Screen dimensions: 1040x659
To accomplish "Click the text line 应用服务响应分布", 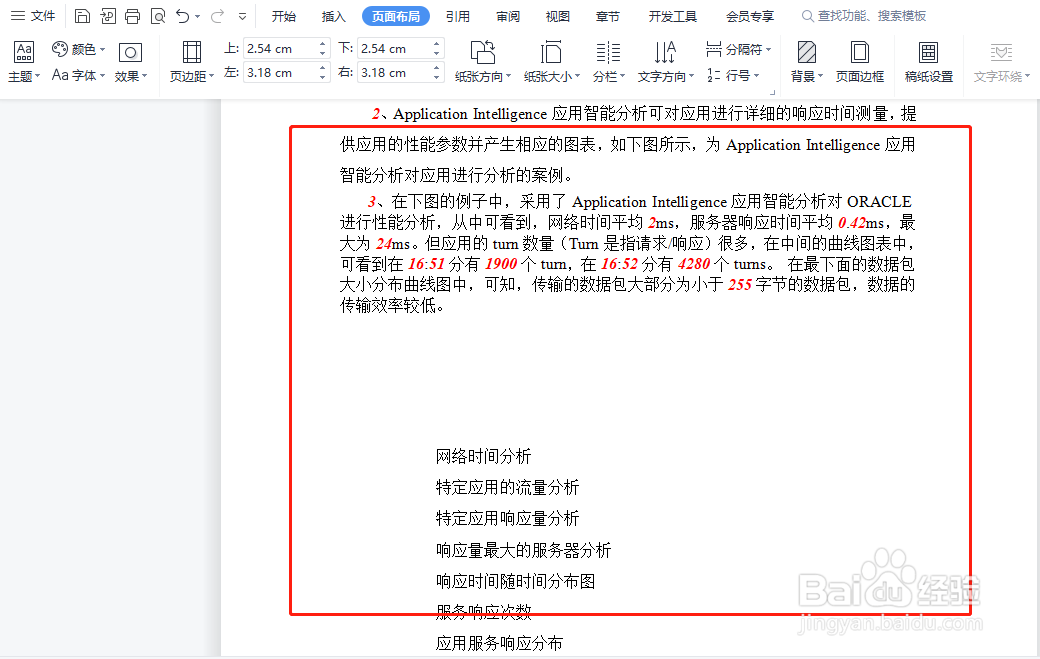I will [499, 643].
